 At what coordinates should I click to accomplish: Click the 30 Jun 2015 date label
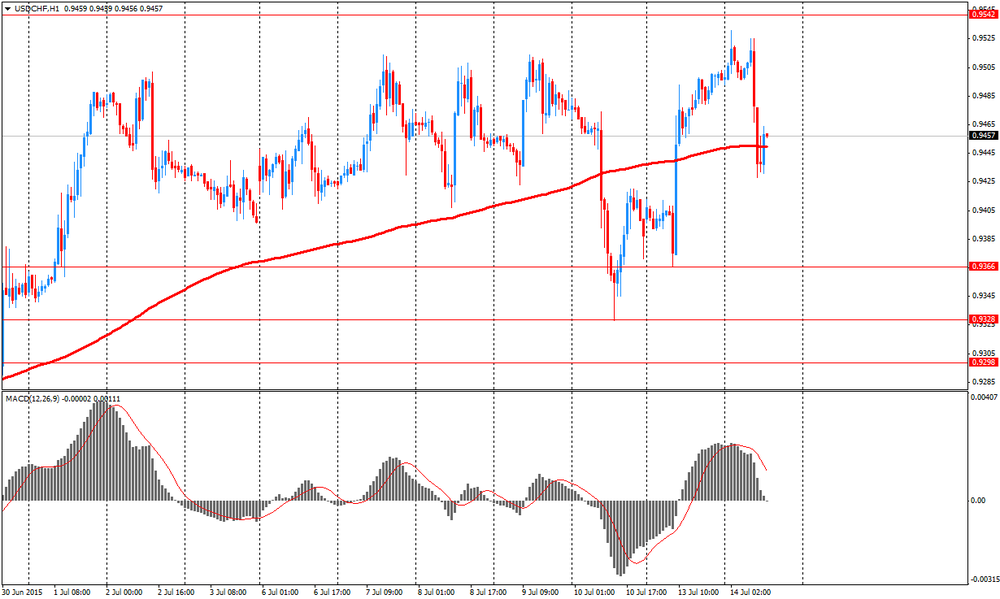click(22, 592)
